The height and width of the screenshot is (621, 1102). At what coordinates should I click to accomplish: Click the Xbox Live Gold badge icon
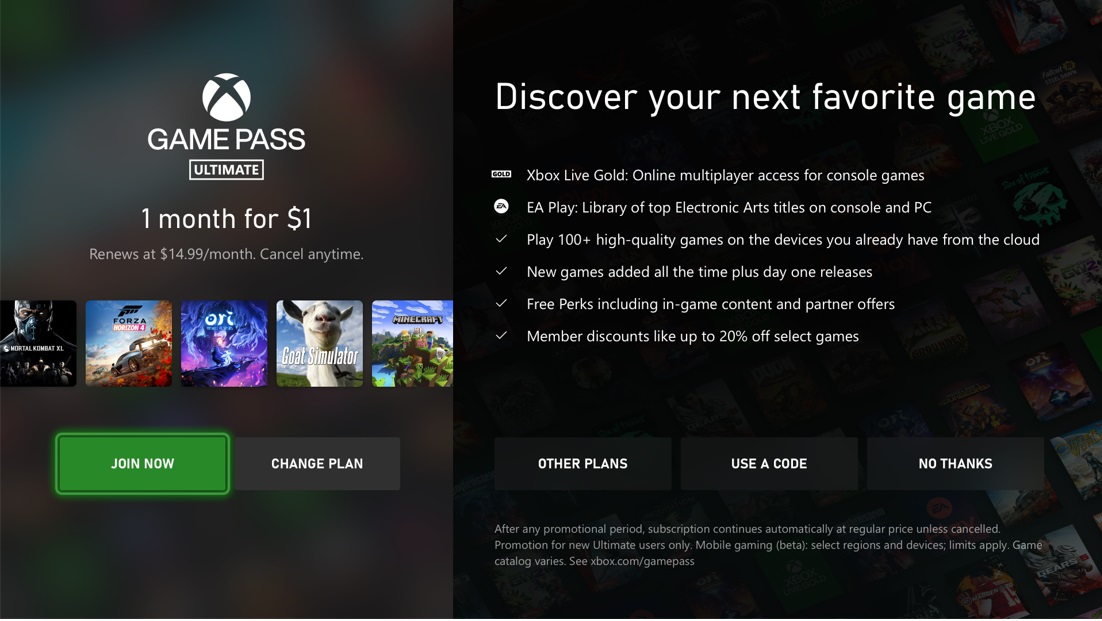click(501, 174)
